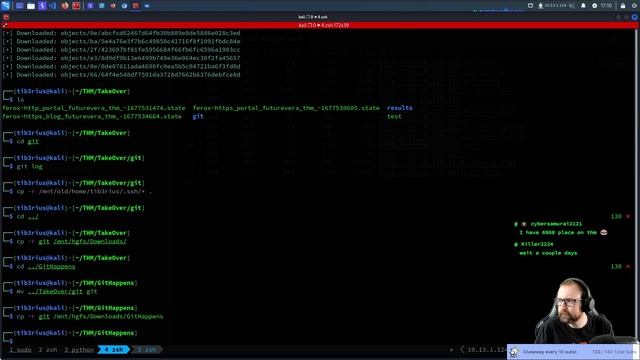The height and width of the screenshot is (360, 640).
Task: Click chat username Xiller2224
Action: tap(537, 244)
